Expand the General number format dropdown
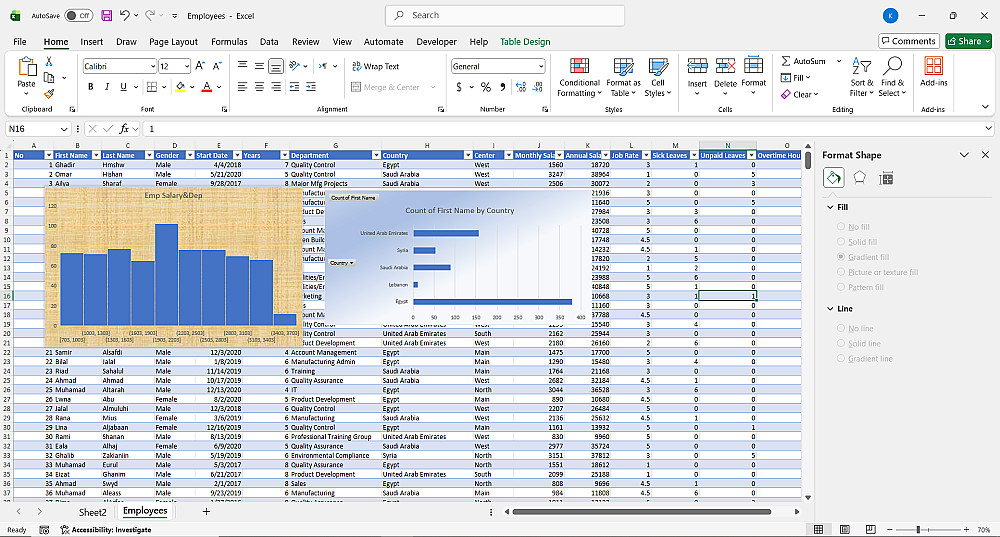The width and height of the screenshot is (1000, 537). (x=541, y=66)
